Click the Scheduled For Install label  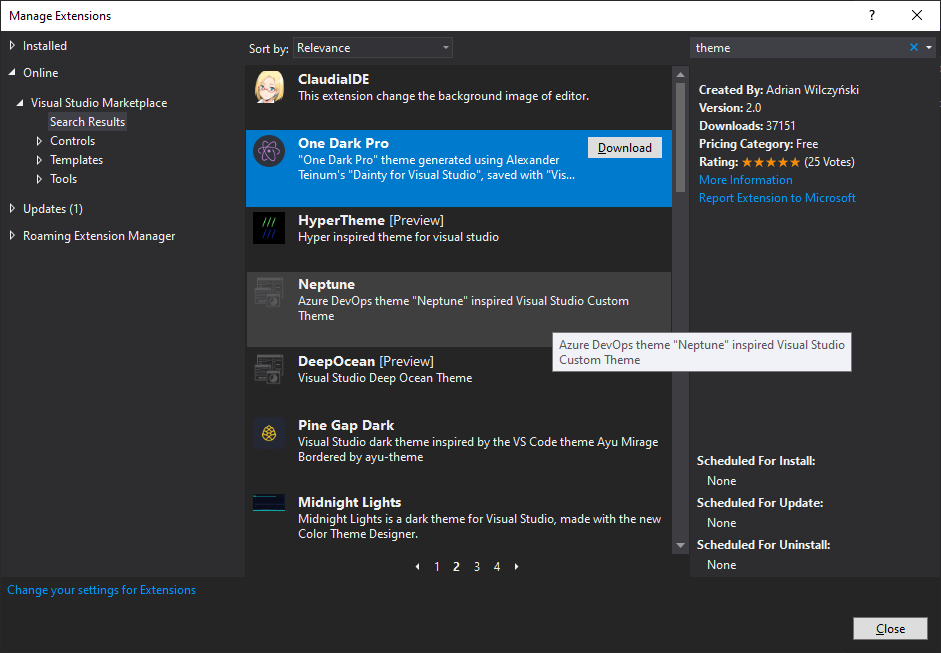(x=756, y=461)
